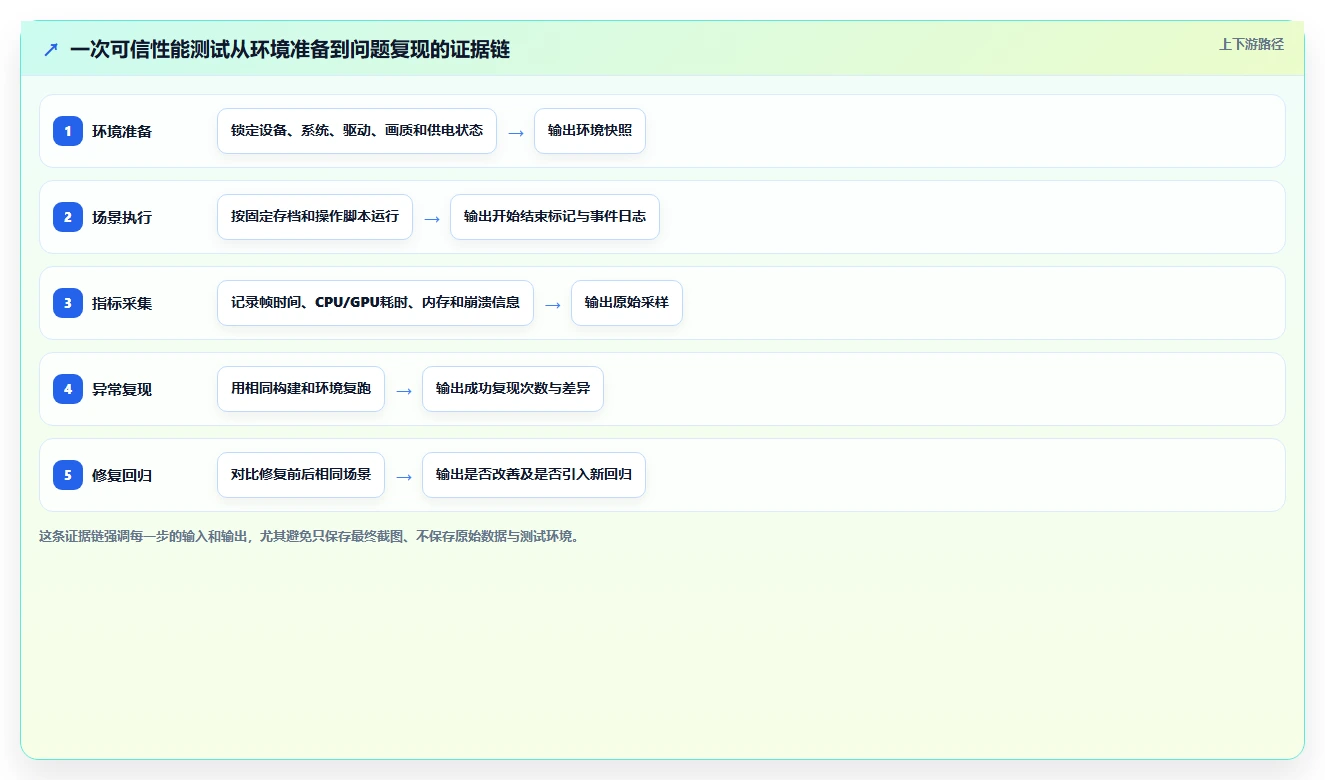Click the title 一次可信性能测试从环境准备到问题复现的证据链
1325x780 pixels.
[290, 50]
